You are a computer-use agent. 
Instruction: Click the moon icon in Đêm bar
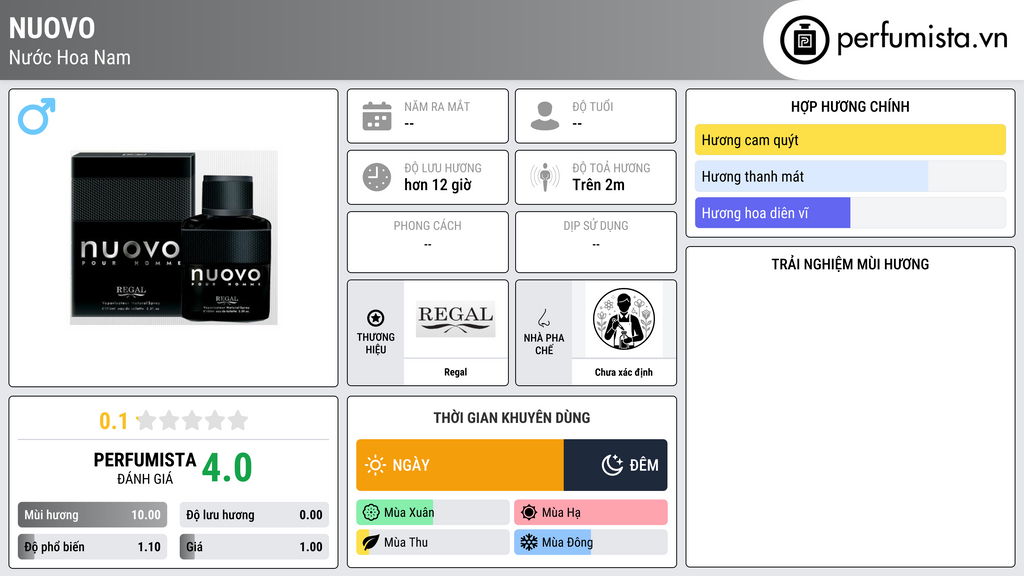tap(612, 465)
